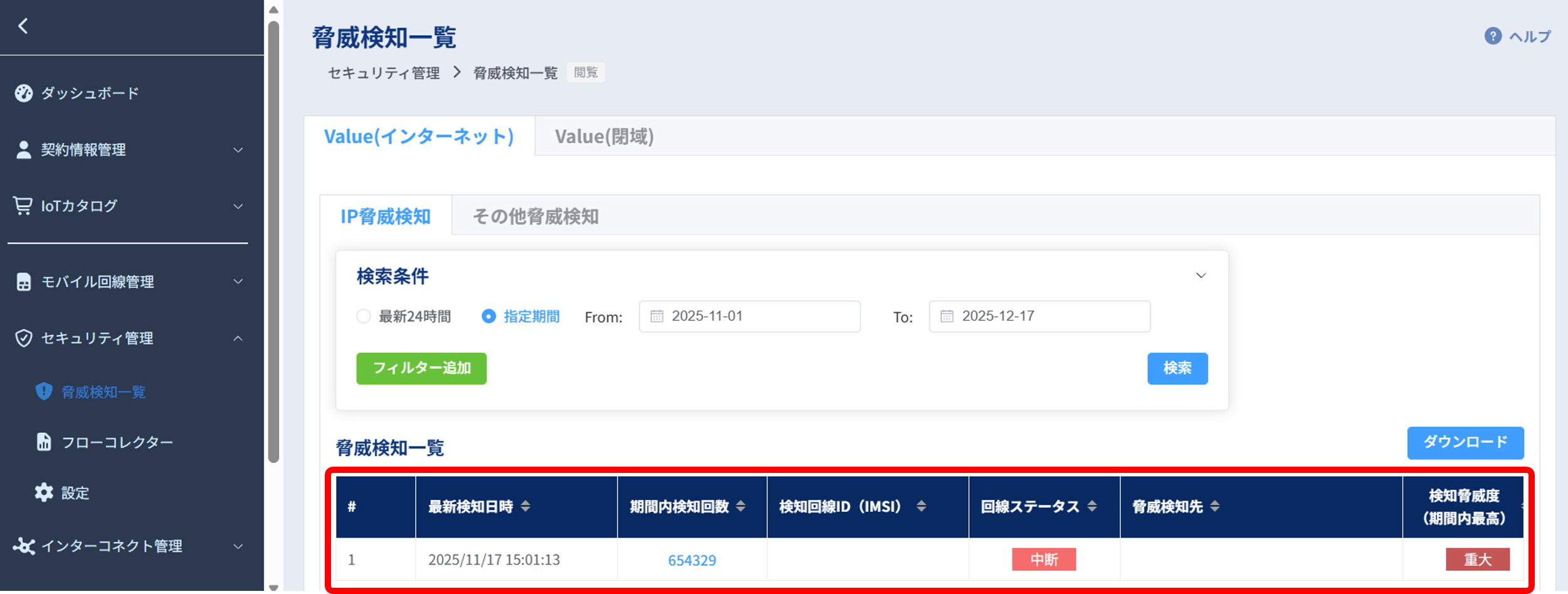Click the From date input field
Screen dimensions: 1568x594
point(749,316)
